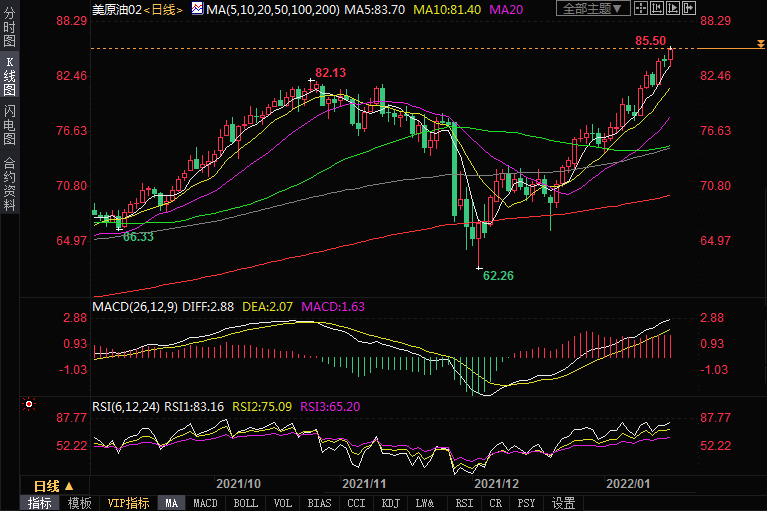Toggle the KDJ indicator in the bottom bar
767x511 pixels.
pos(391,503)
